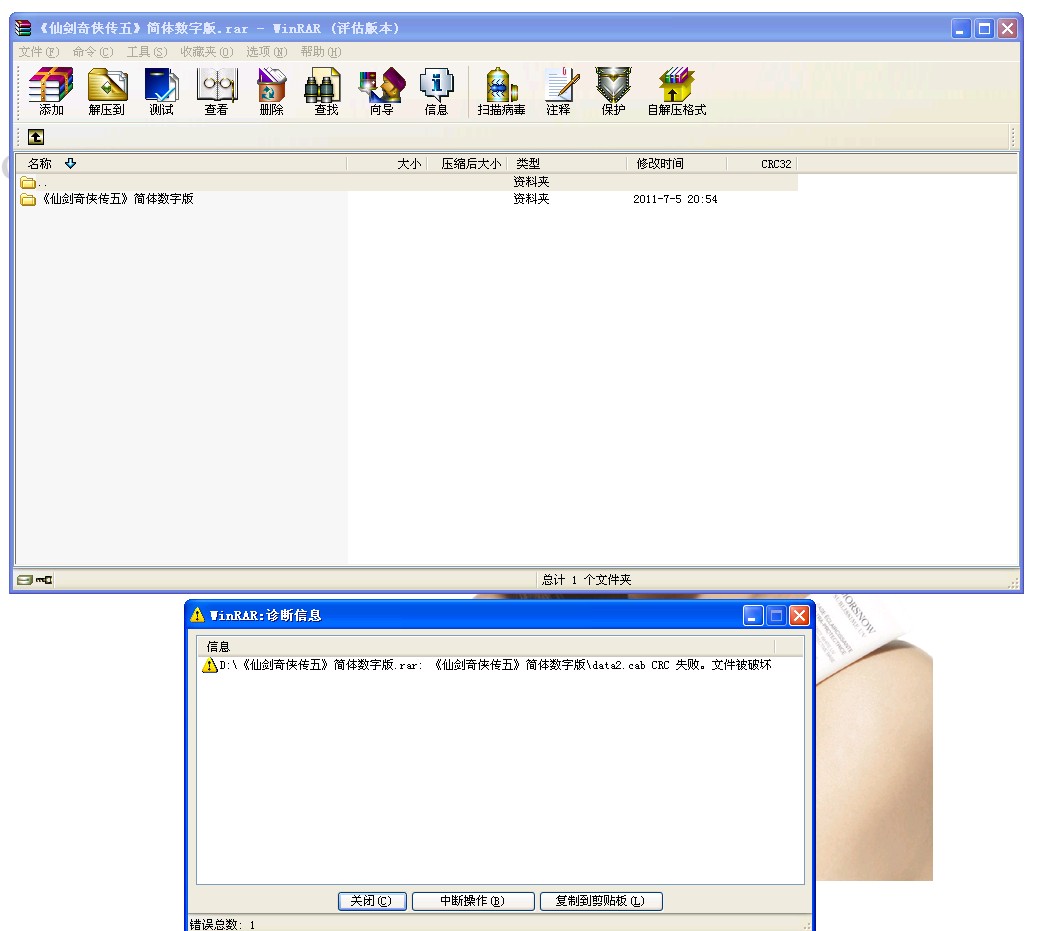Select 自解压格式 (SFX) toolbar icon
This screenshot has width=1041, height=931.
pos(677,91)
